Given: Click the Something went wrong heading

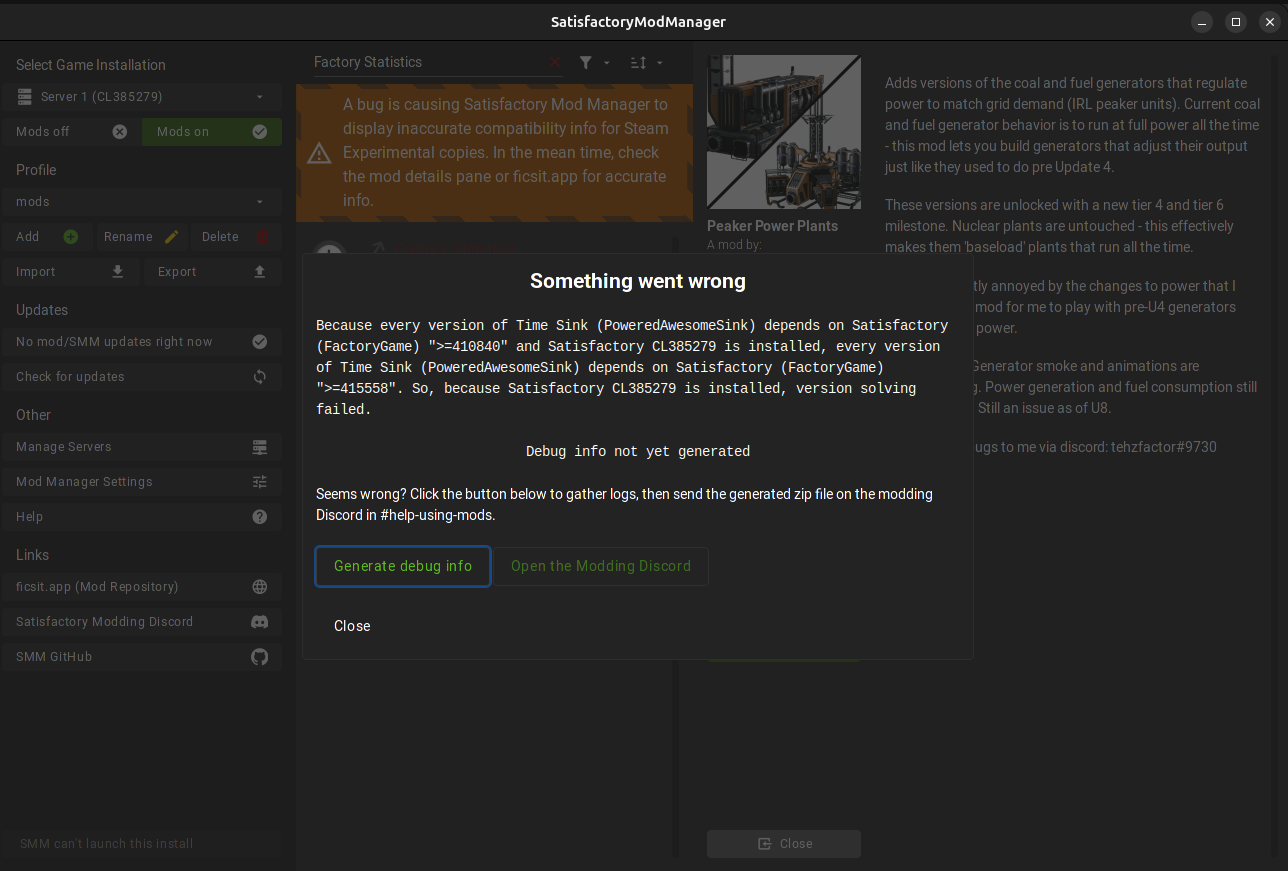Looking at the screenshot, I should click(638, 281).
